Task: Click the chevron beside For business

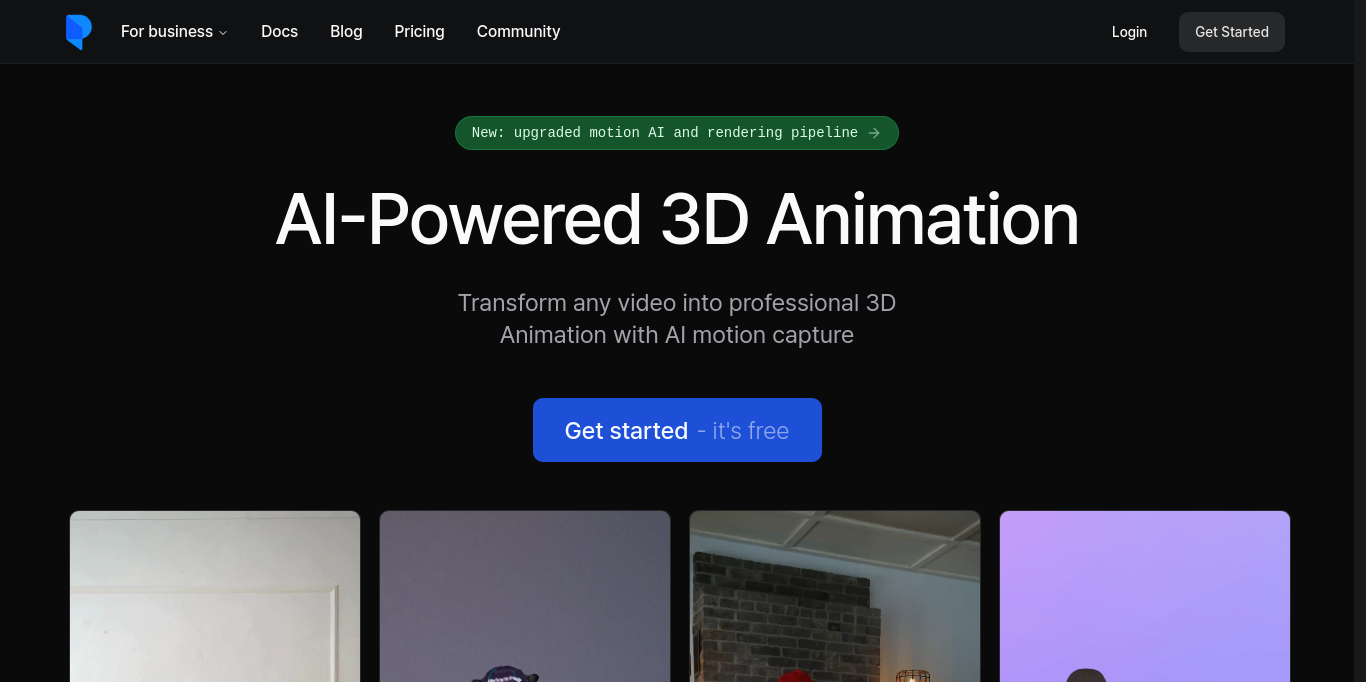Action: coord(223,33)
